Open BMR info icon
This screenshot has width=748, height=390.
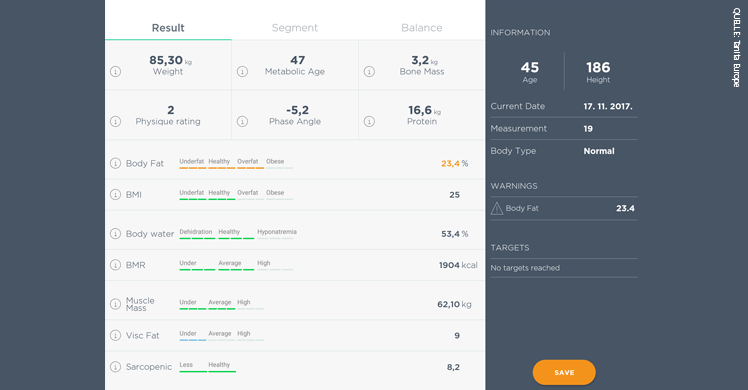tap(115, 265)
